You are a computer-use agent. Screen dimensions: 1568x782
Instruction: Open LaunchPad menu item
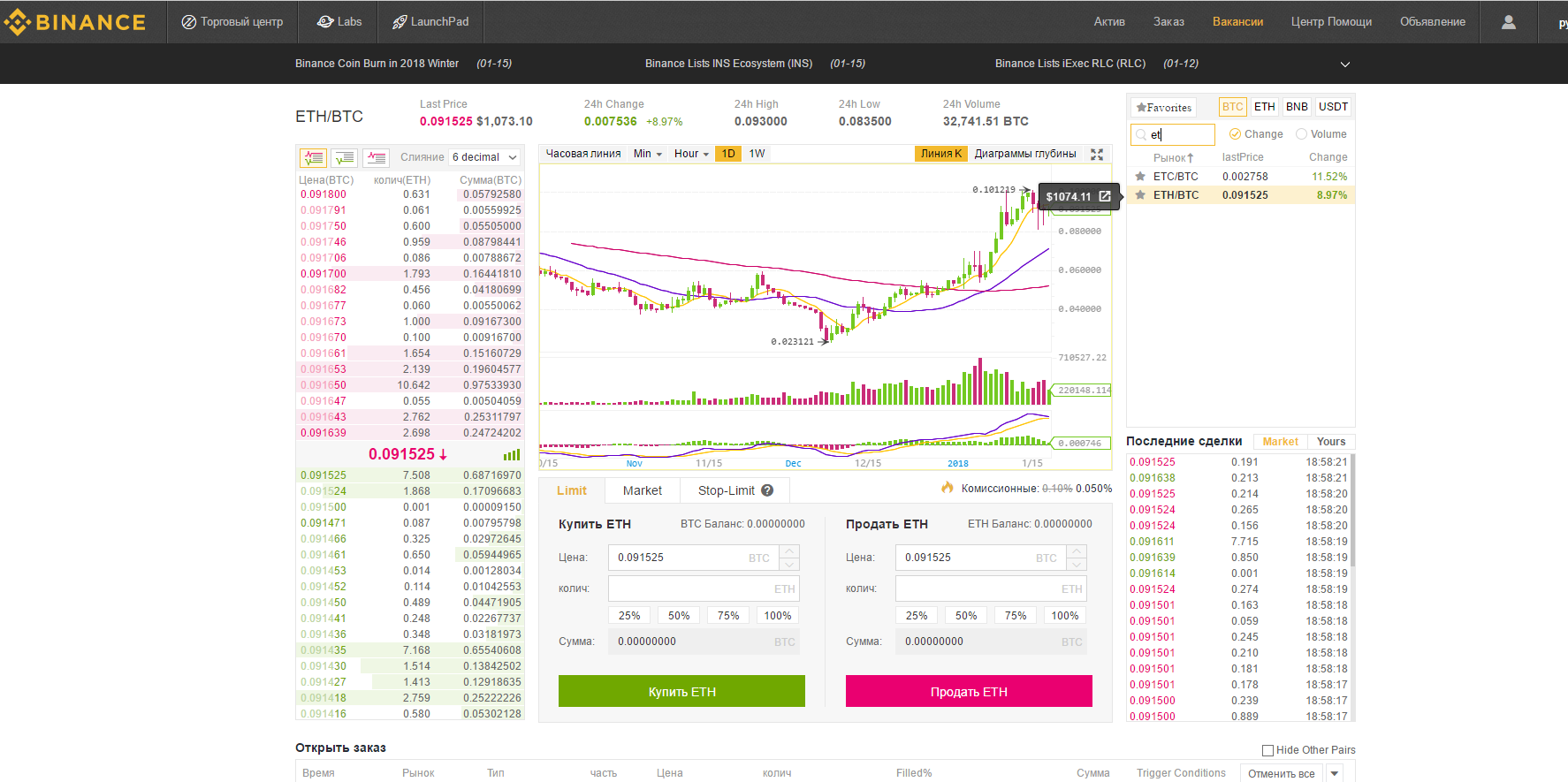[430, 22]
